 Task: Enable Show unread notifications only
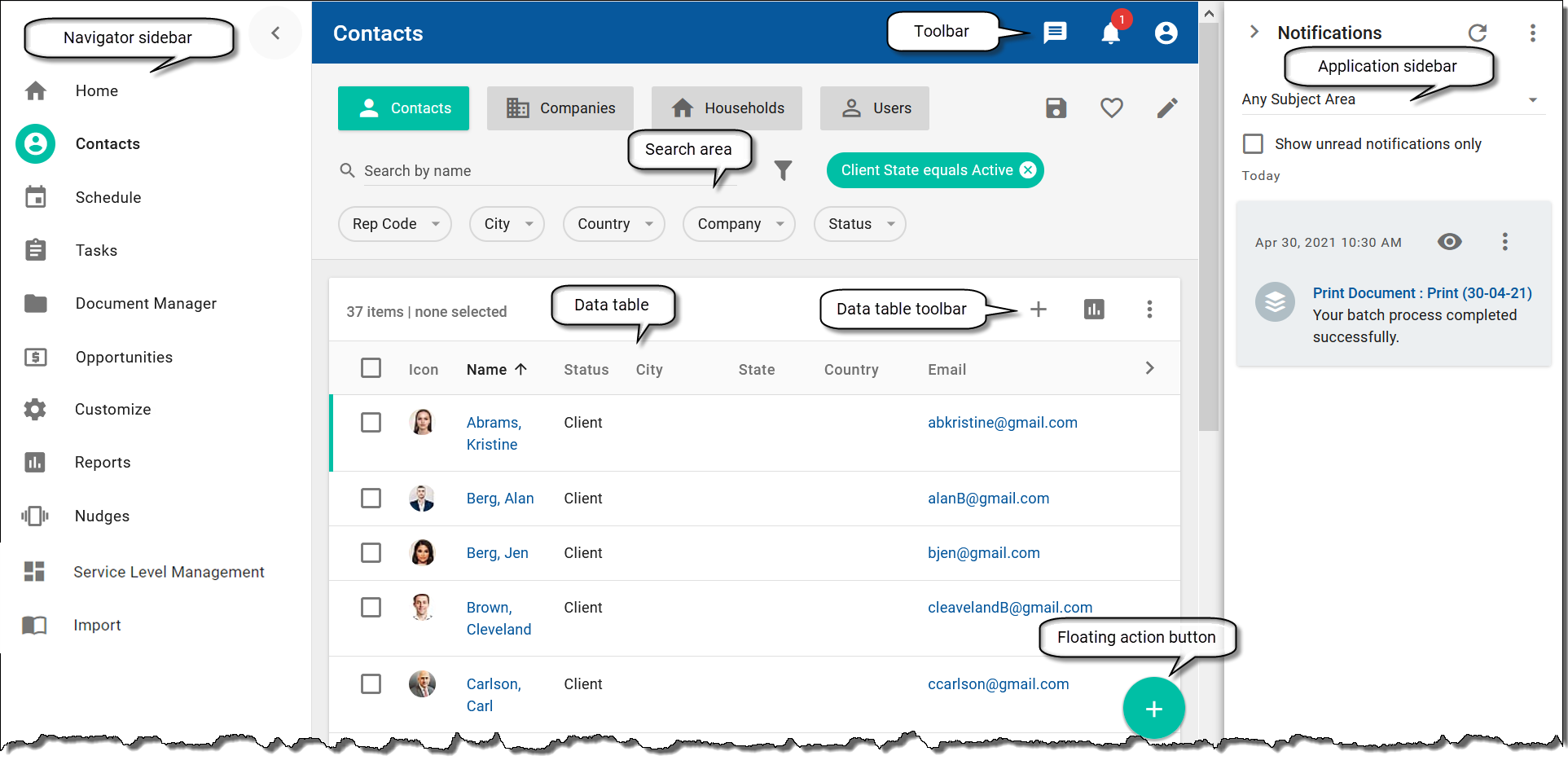tap(1254, 143)
